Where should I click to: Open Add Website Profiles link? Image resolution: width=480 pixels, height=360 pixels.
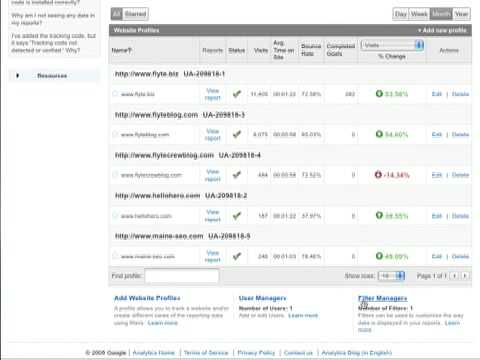click(x=147, y=298)
